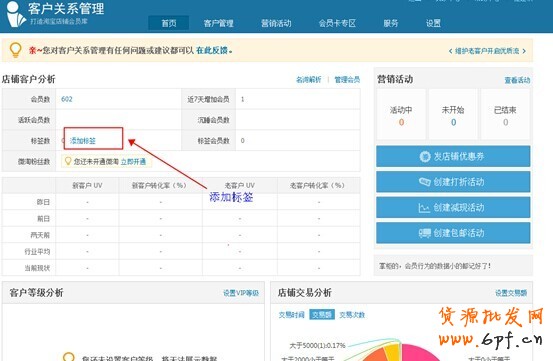Click the 新客户 UV column header
Screen dimensions: 553x361
point(87,185)
